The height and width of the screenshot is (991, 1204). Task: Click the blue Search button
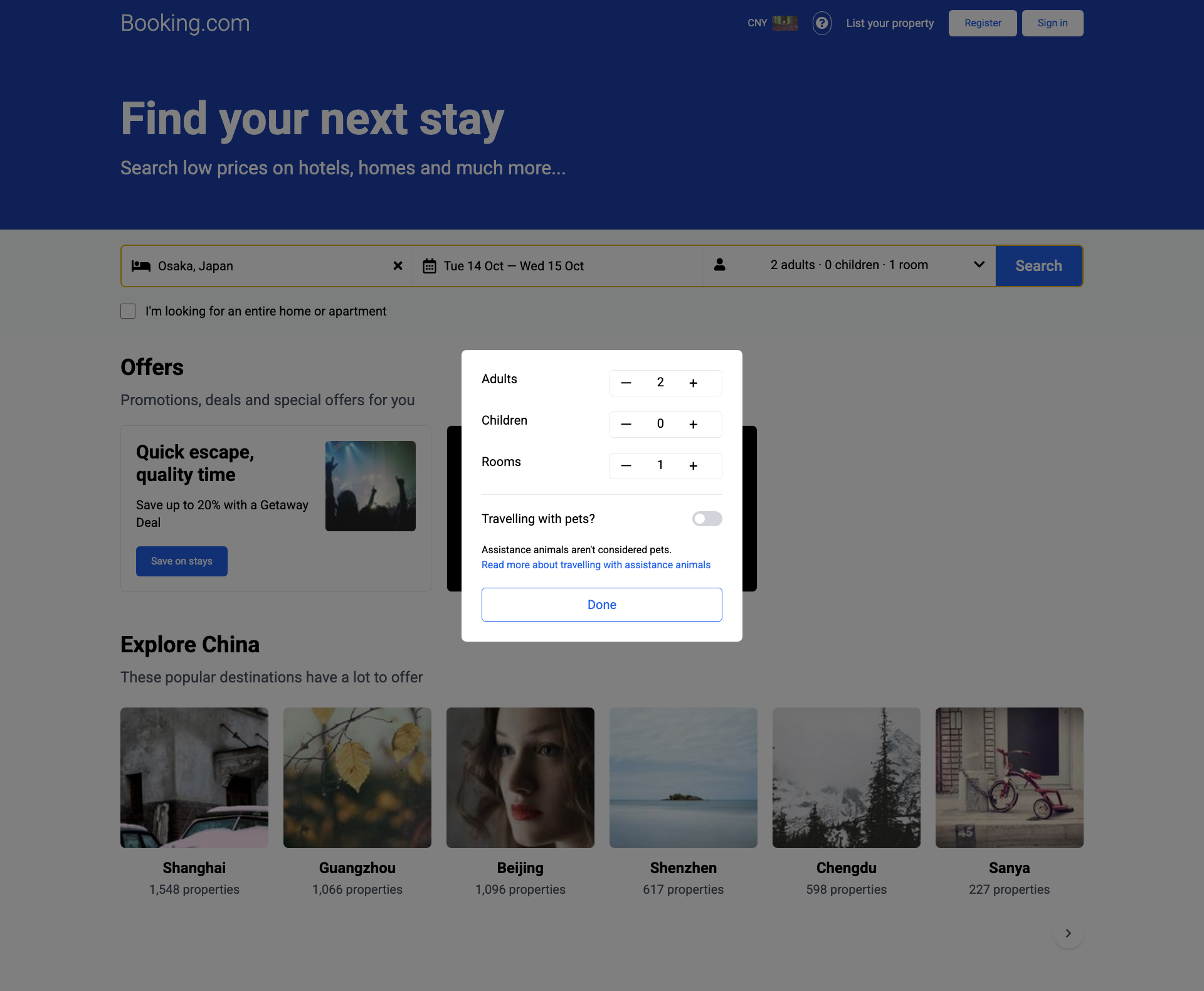click(x=1038, y=266)
